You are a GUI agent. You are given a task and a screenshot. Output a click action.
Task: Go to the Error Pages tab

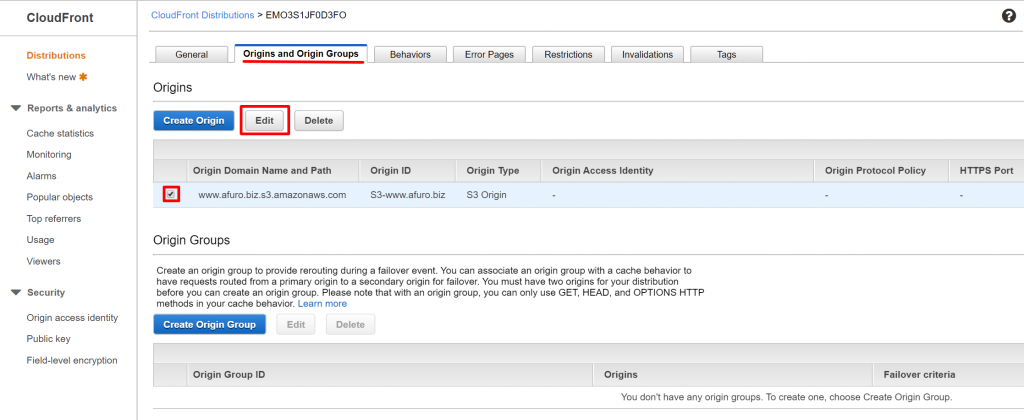point(489,54)
